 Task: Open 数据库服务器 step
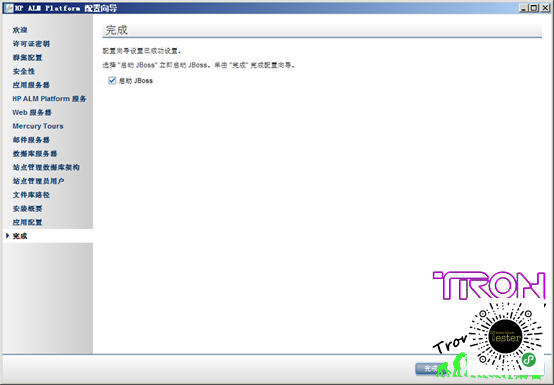[35, 154]
